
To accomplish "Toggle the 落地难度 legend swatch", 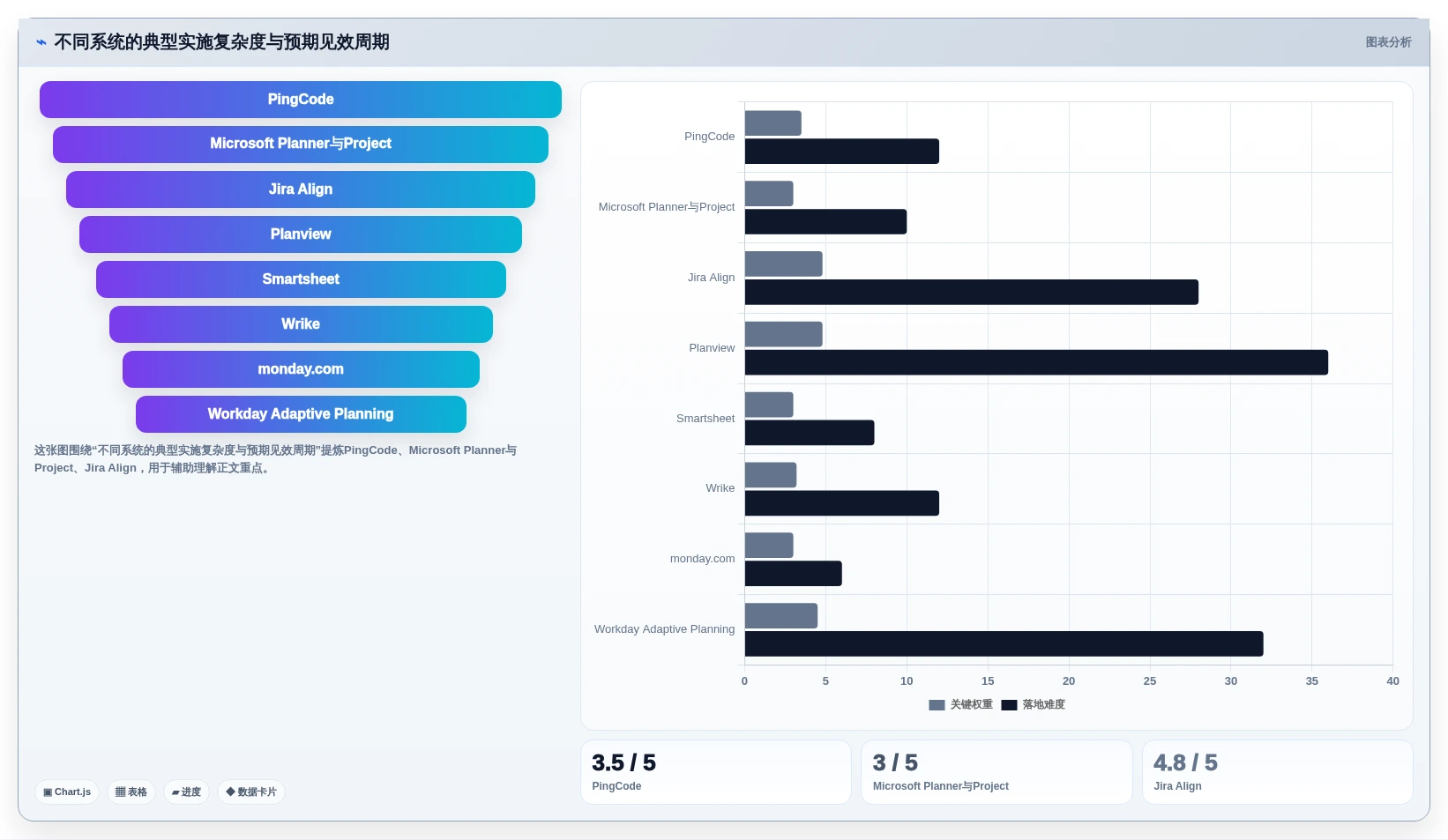I will 1009,705.
